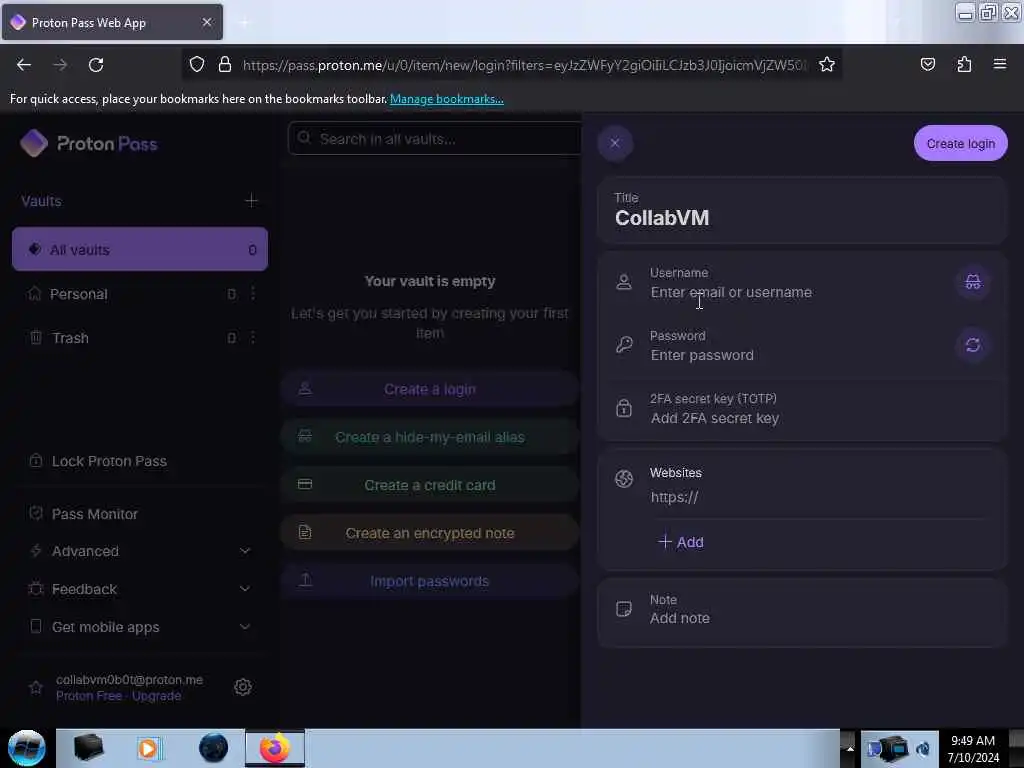Edit the CollabVM title field
The image size is (1024, 768).
click(801, 217)
